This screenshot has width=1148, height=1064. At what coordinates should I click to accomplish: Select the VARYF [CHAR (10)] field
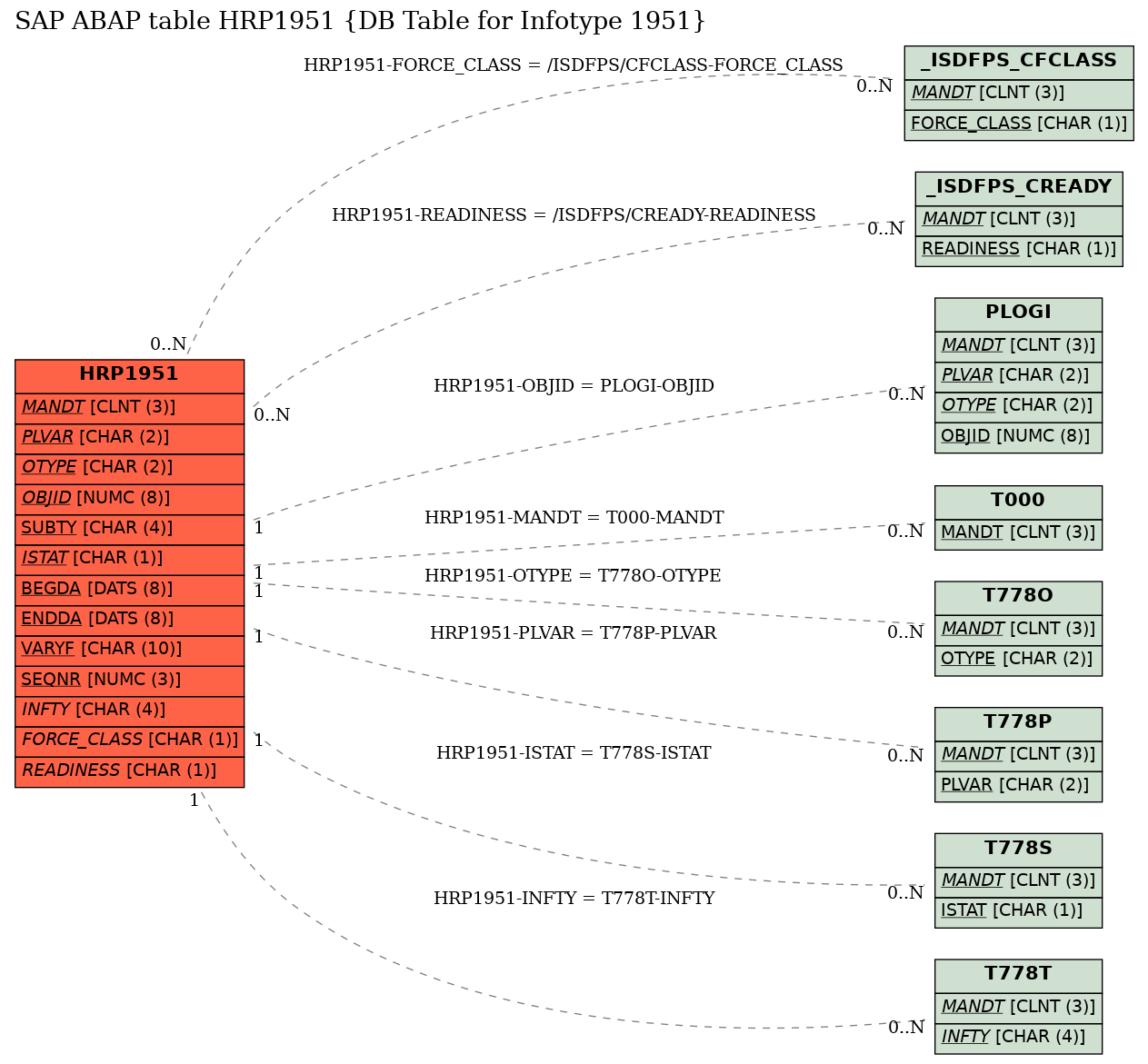pos(129,650)
